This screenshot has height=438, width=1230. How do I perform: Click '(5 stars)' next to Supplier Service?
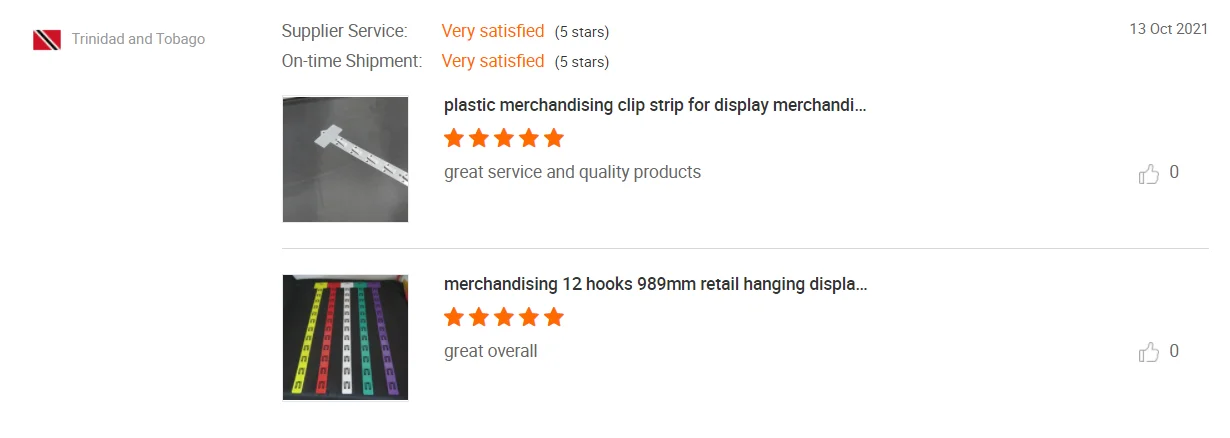coord(582,32)
